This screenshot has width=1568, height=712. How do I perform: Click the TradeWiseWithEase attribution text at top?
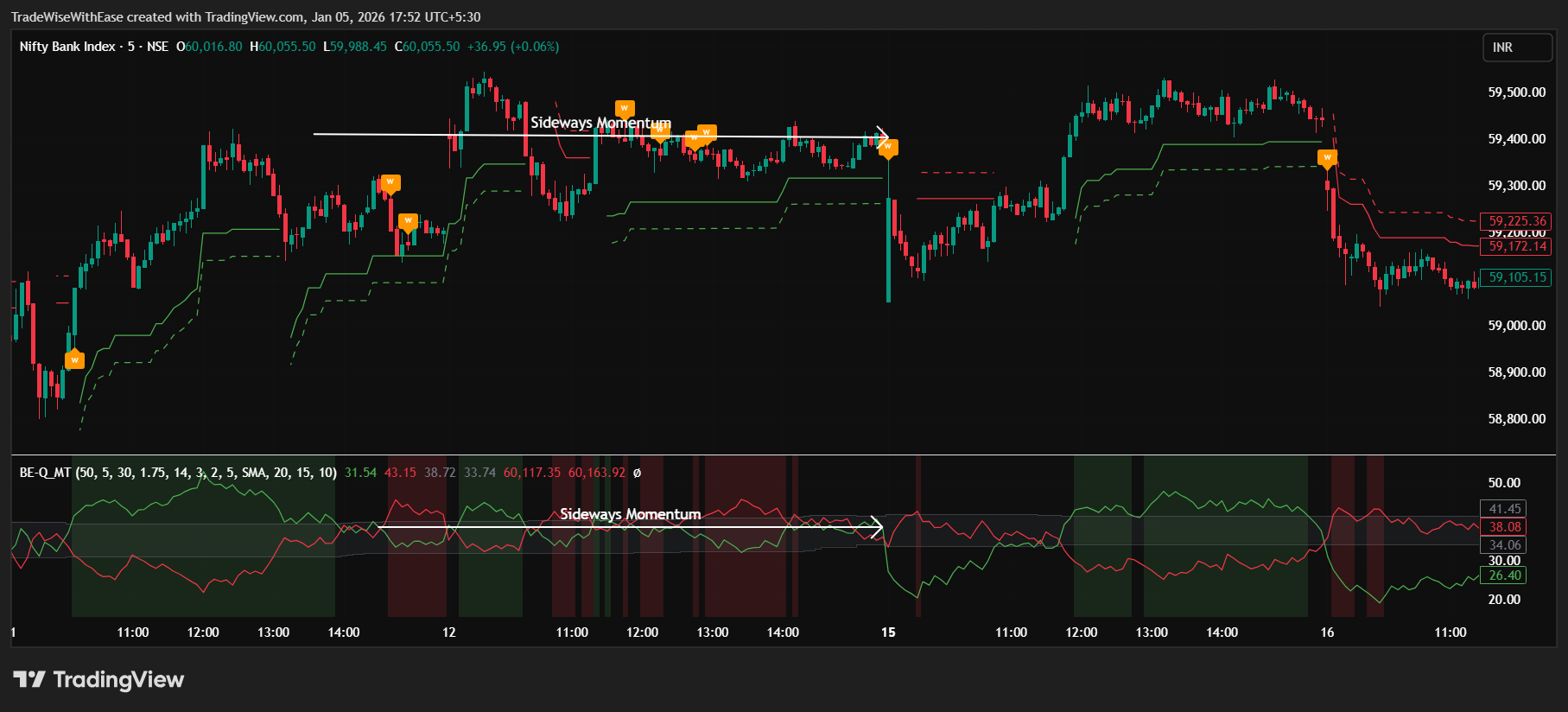click(246, 17)
